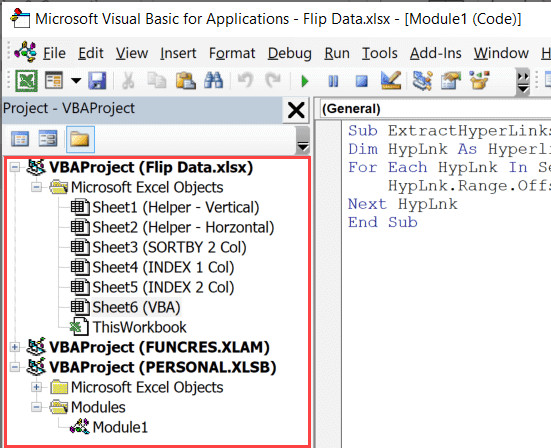Click the Cut scissors icon
The height and width of the screenshot is (448, 551).
[x=128, y=80]
